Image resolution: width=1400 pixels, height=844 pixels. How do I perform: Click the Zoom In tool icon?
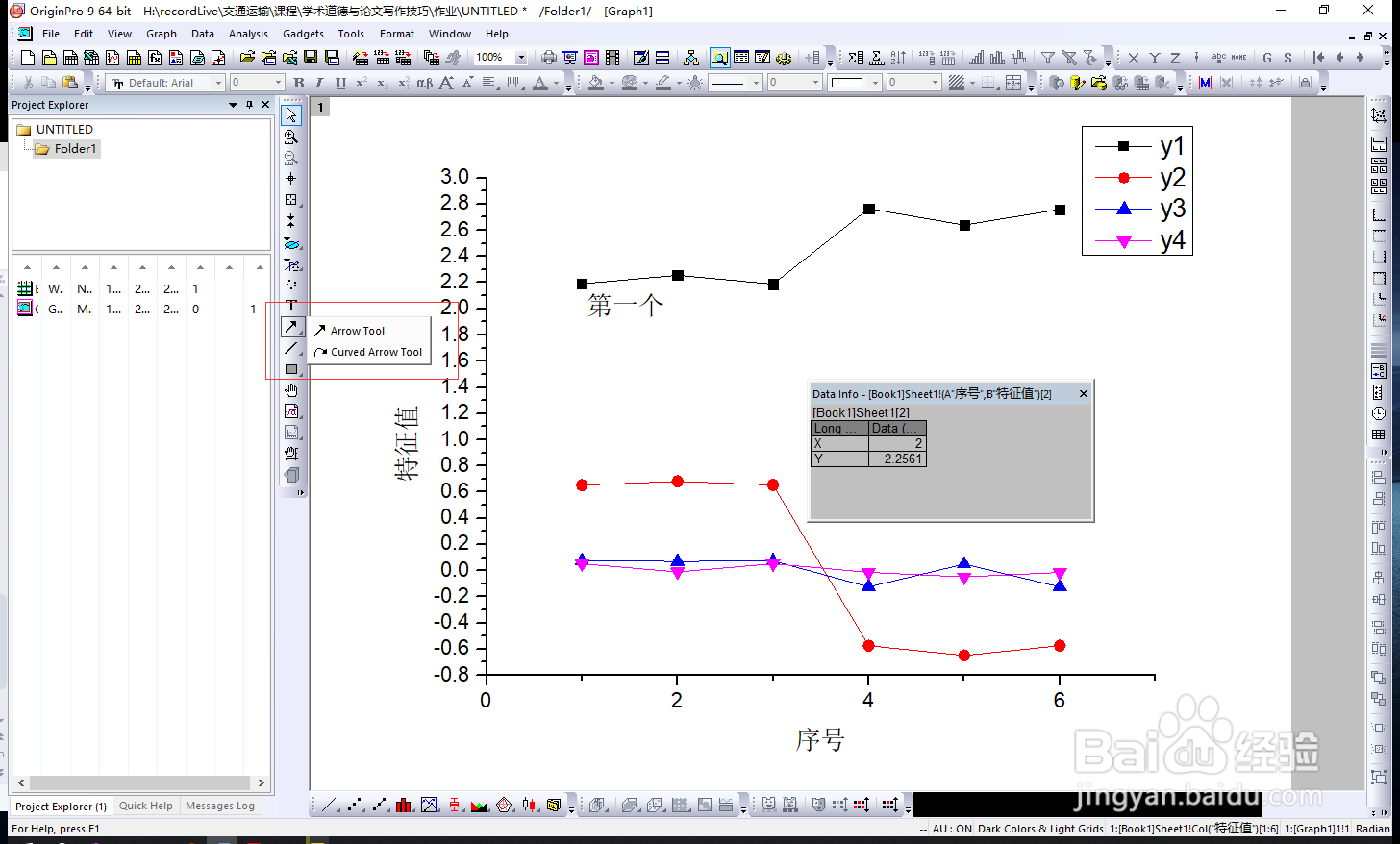(291, 137)
